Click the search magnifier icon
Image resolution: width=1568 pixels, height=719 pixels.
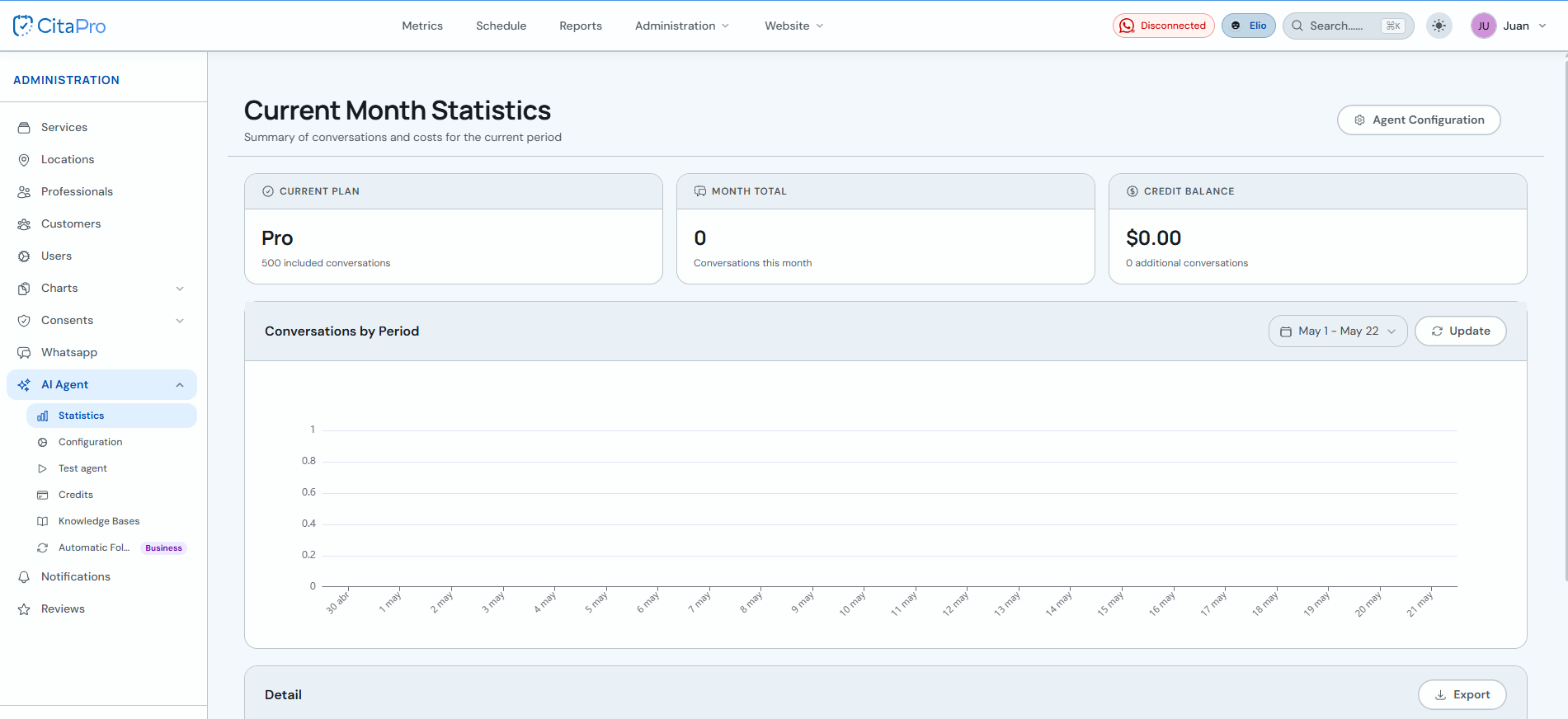(1297, 26)
